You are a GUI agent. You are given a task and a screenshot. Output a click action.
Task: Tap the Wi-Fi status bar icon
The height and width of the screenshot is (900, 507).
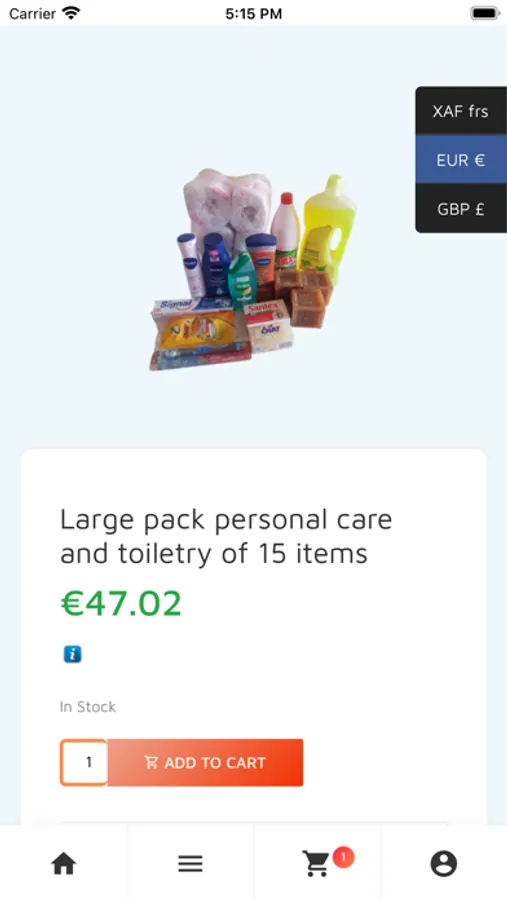[71, 13]
